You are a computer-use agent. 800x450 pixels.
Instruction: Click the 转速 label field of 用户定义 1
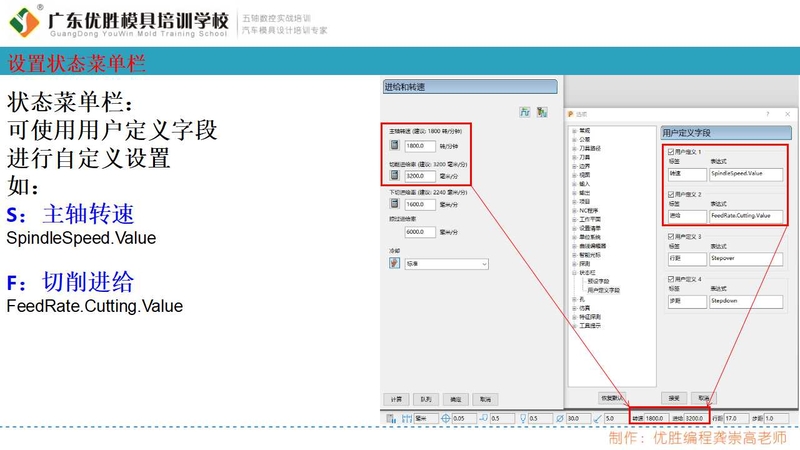(x=687, y=174)
